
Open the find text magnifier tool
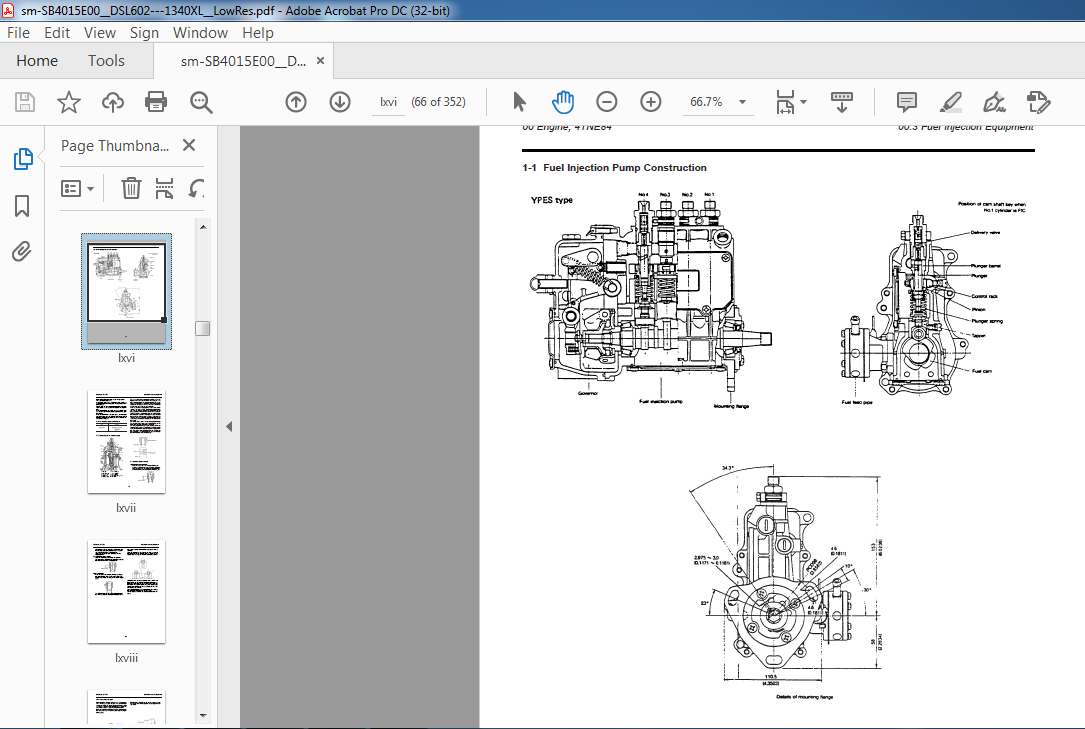pyautogui.click(x=201, y=102)
